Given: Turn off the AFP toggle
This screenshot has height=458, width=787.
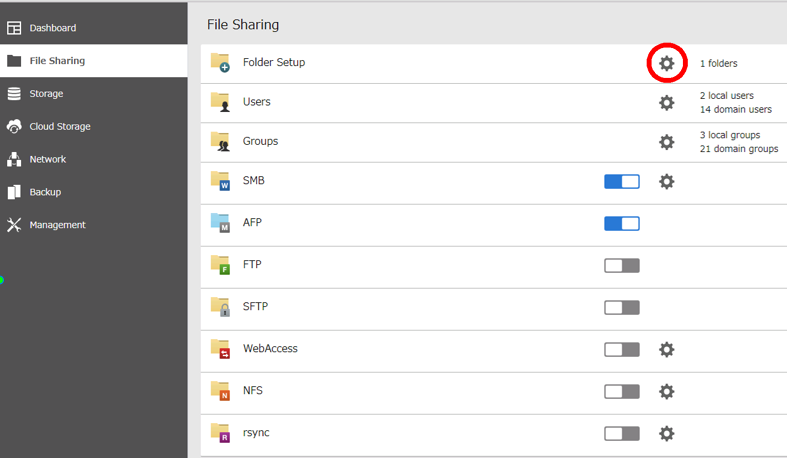Looking at the screenshot, I should 621,223.
